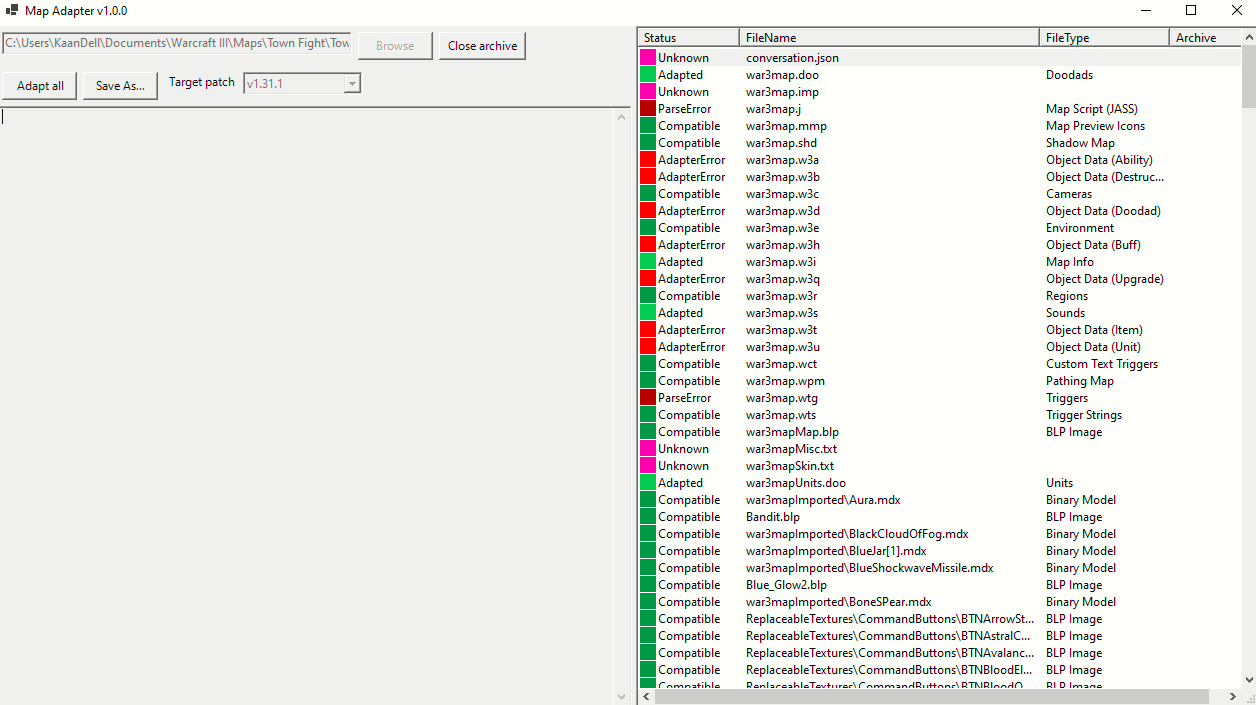Click the file list vertical scrollbar thumb
Screen dimensions: 1256x705
pyautogui.click(x=1249, y=75)
